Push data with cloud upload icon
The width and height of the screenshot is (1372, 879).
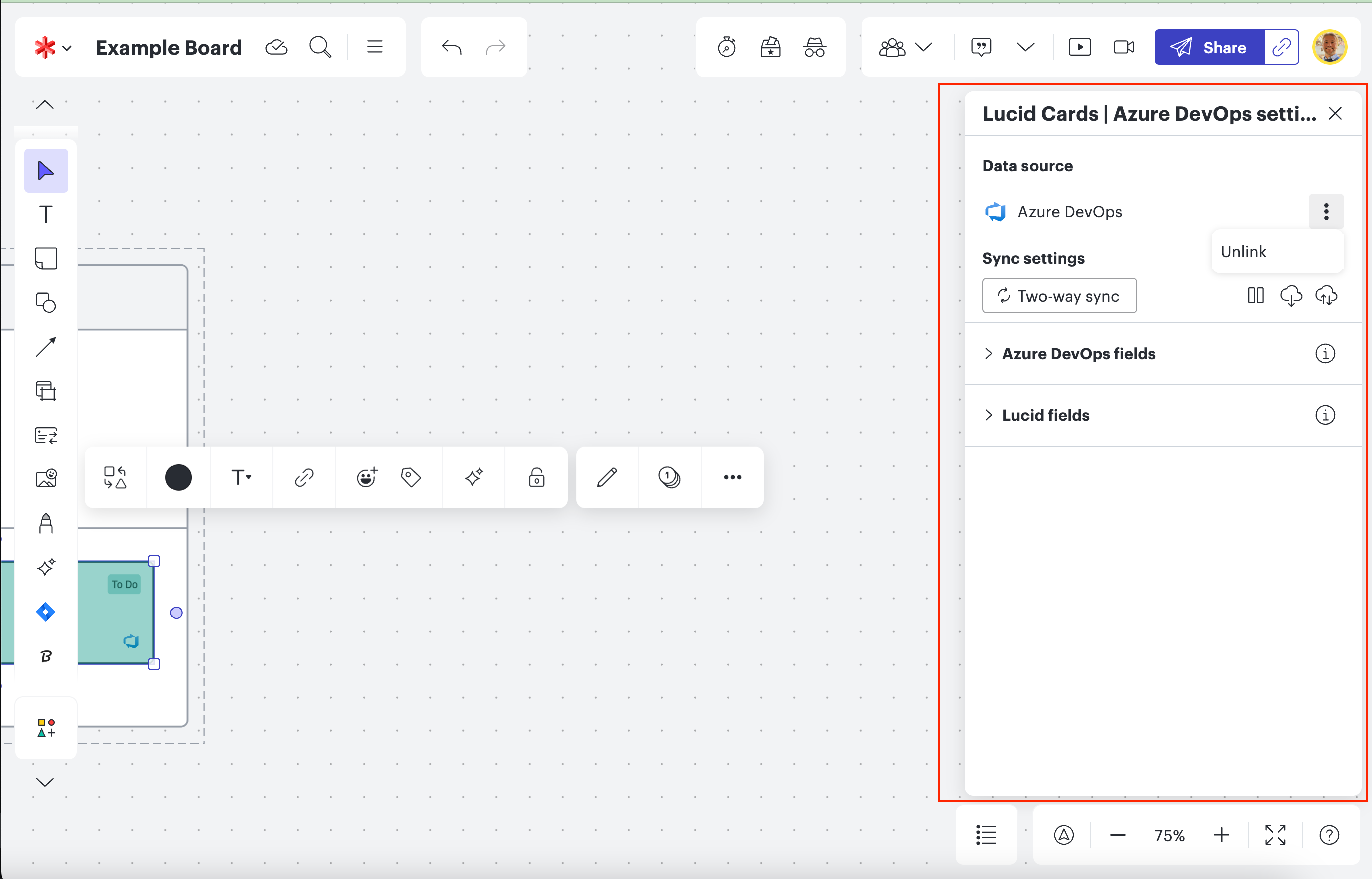pos(1326,296)
